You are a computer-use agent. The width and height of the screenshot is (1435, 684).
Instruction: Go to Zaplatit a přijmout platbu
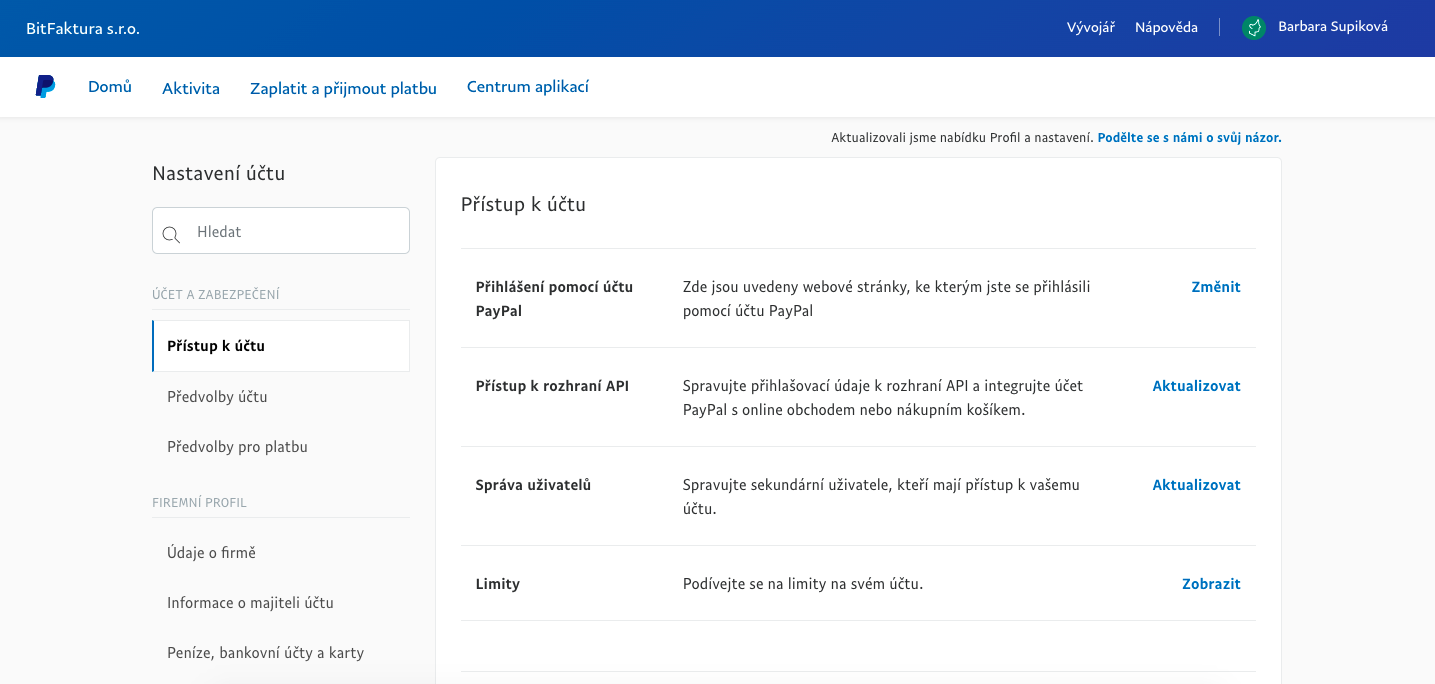(343, 88)
